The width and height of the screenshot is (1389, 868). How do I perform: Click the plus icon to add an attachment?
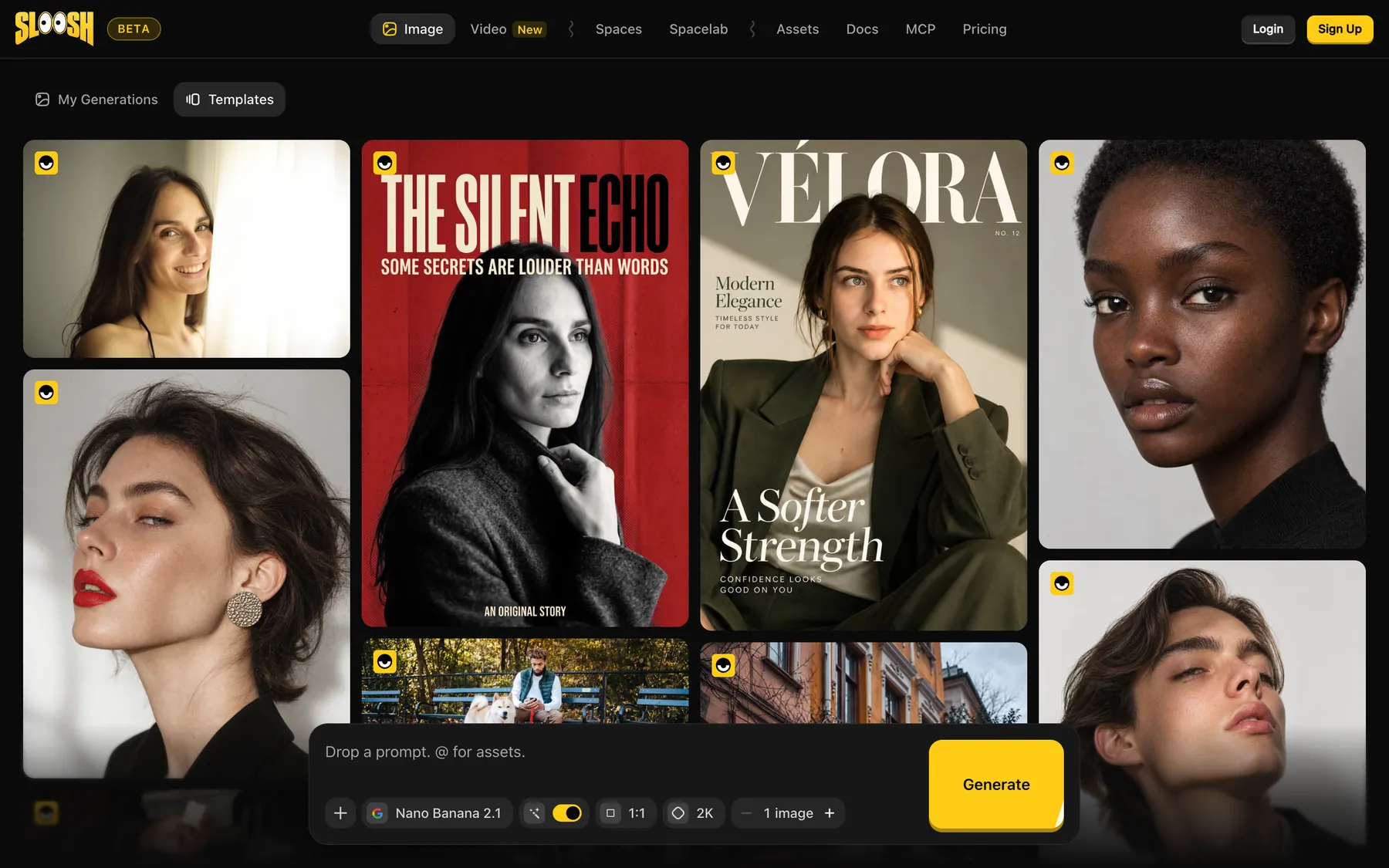[x=340, y=813]
